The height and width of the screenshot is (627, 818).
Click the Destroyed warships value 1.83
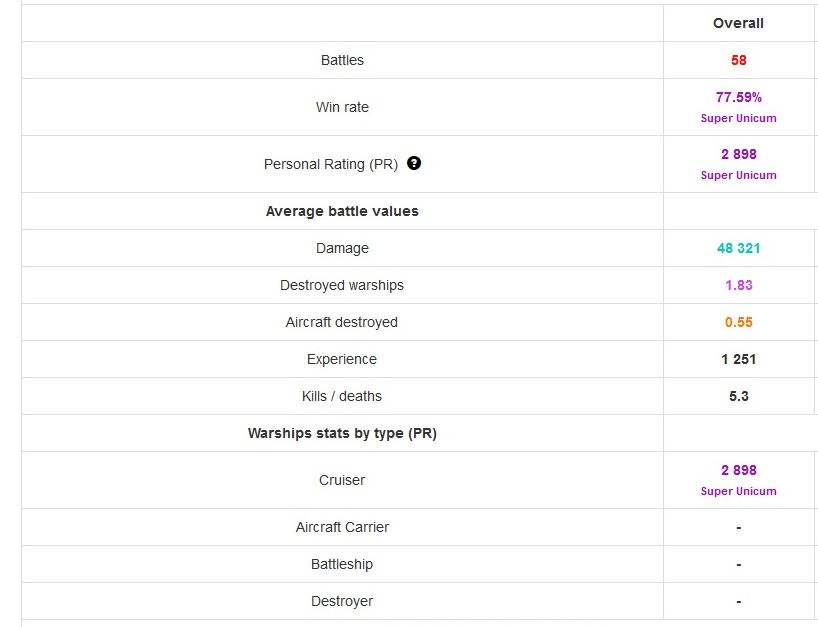pyautogui.click(x=738, y=285)
